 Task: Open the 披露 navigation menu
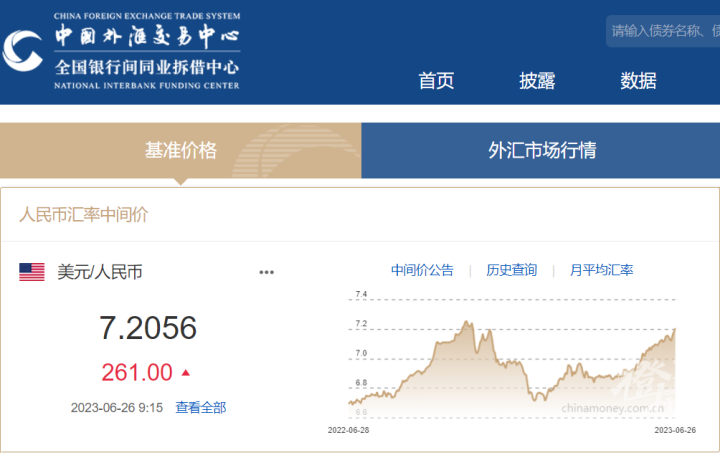click(x=537, y=81)
